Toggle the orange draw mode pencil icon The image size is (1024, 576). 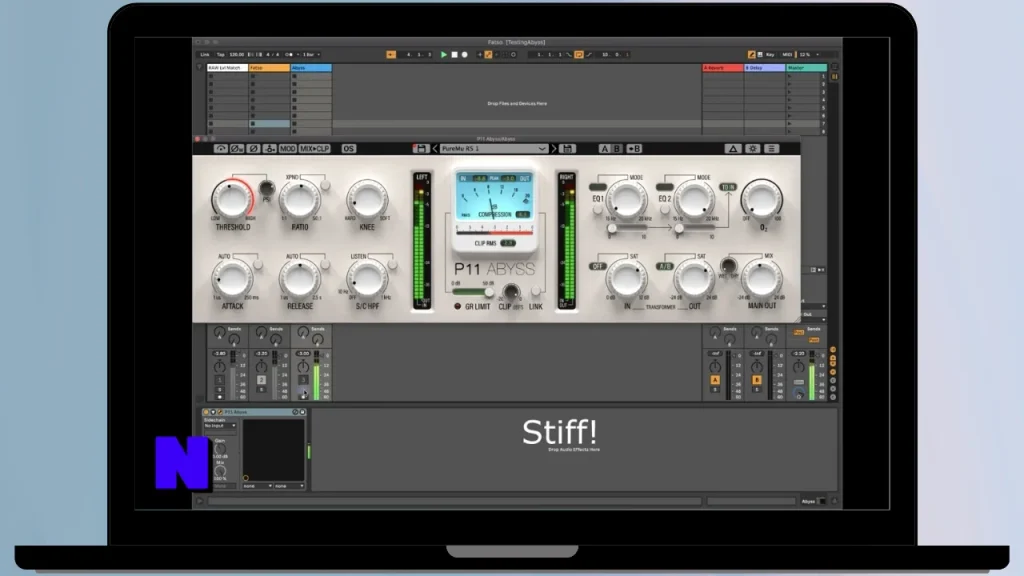pos(751,55)
